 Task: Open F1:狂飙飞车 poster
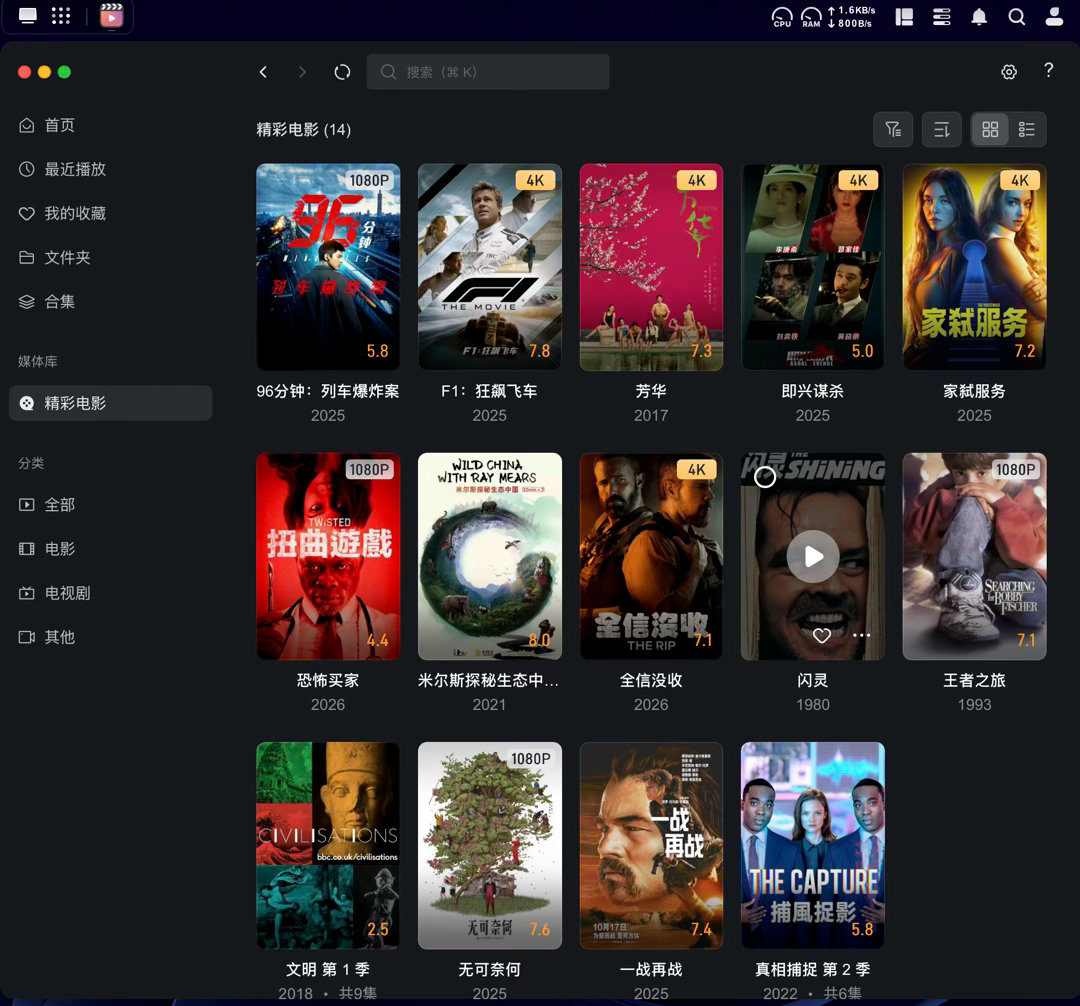490,267
